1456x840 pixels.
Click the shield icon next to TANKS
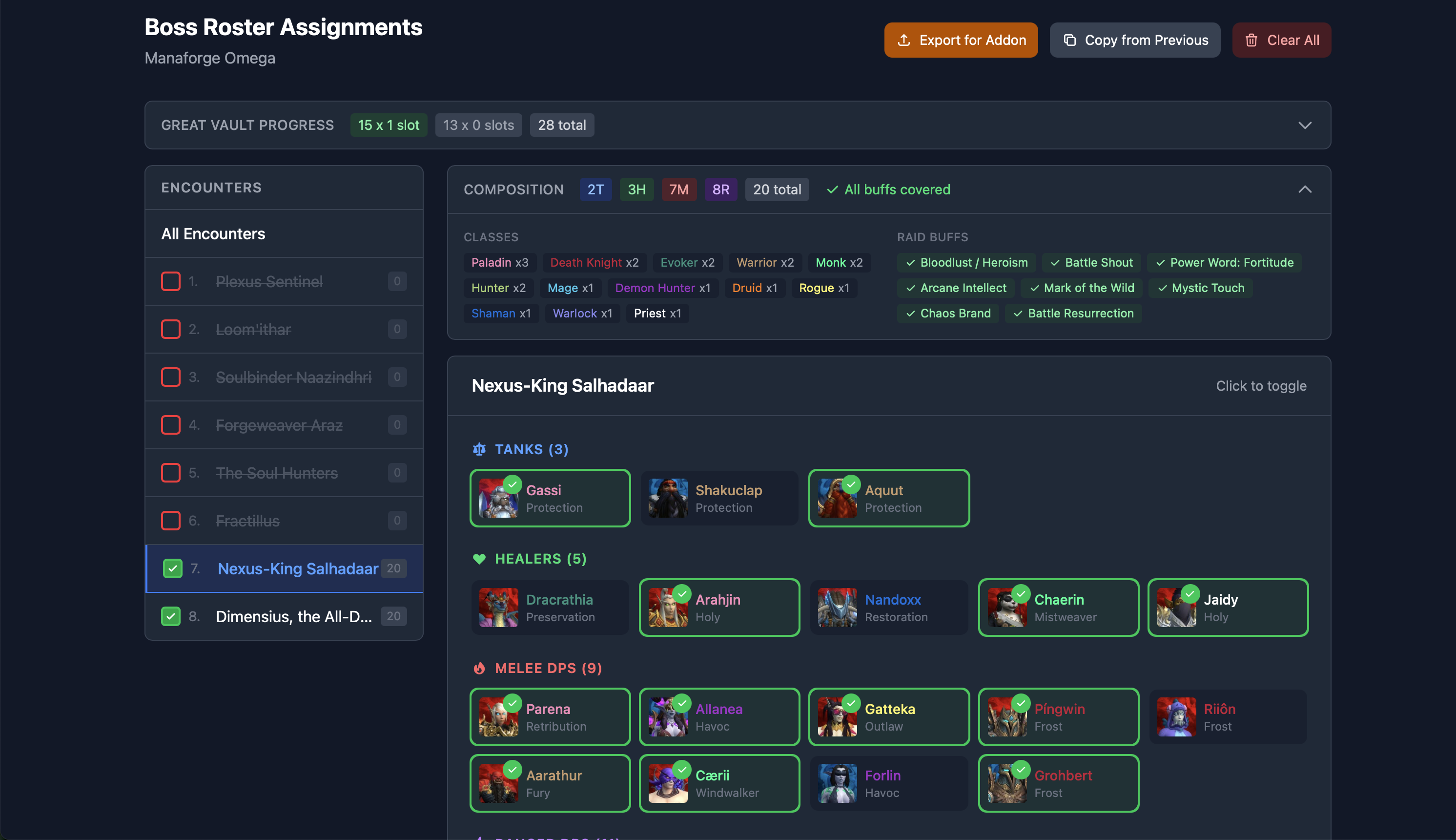(x=480, y=449)
